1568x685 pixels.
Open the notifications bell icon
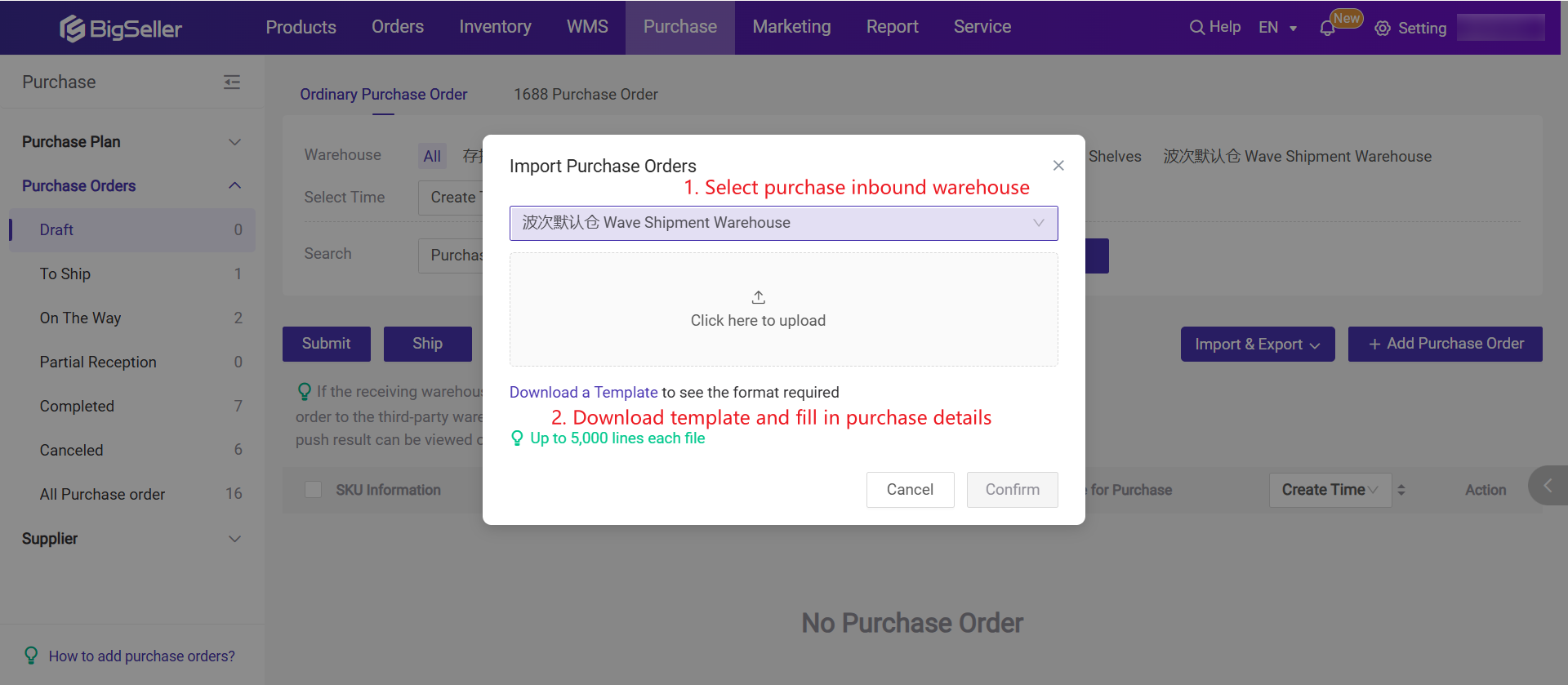(x=1327, y=29)
